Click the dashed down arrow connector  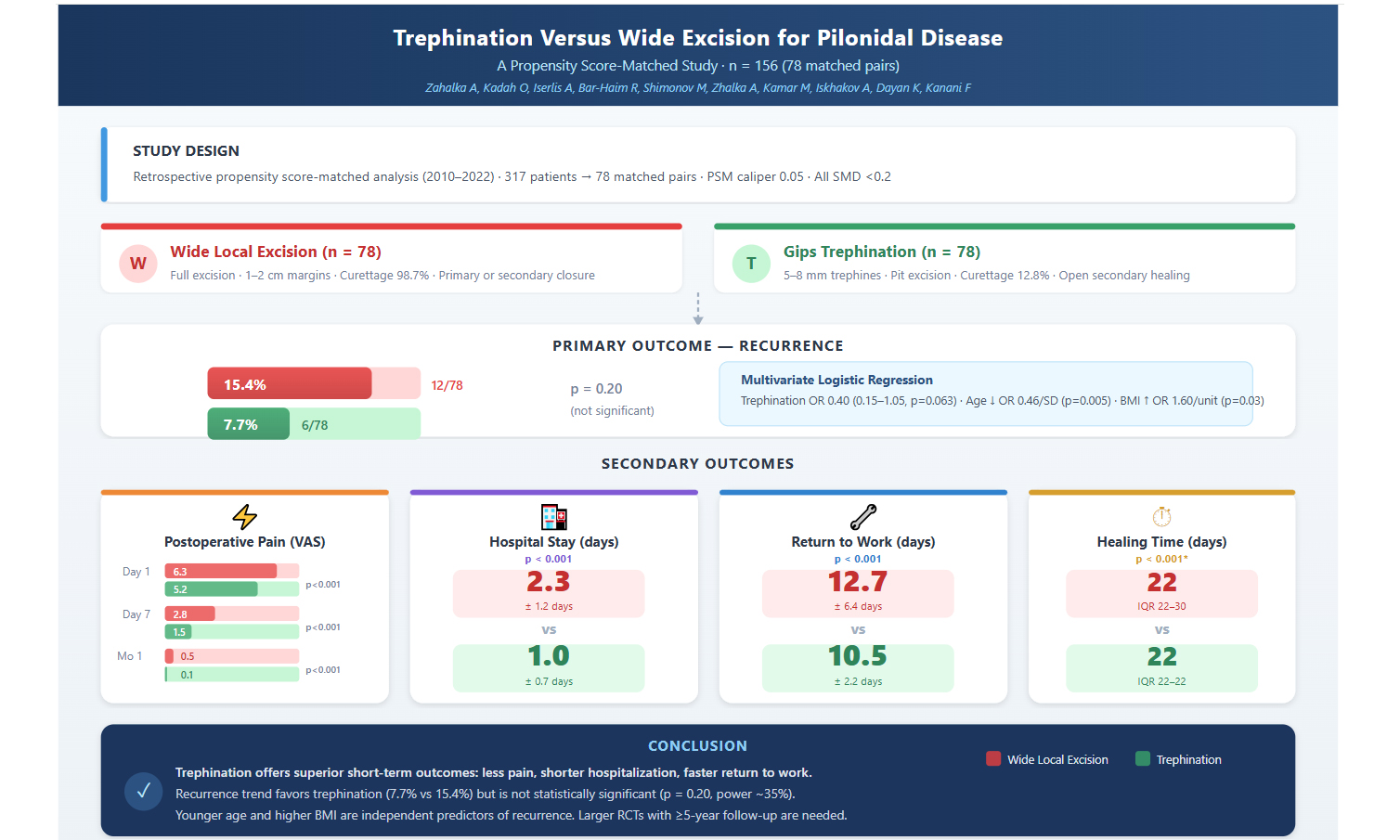pyautogui.click(x=698, y=309)
